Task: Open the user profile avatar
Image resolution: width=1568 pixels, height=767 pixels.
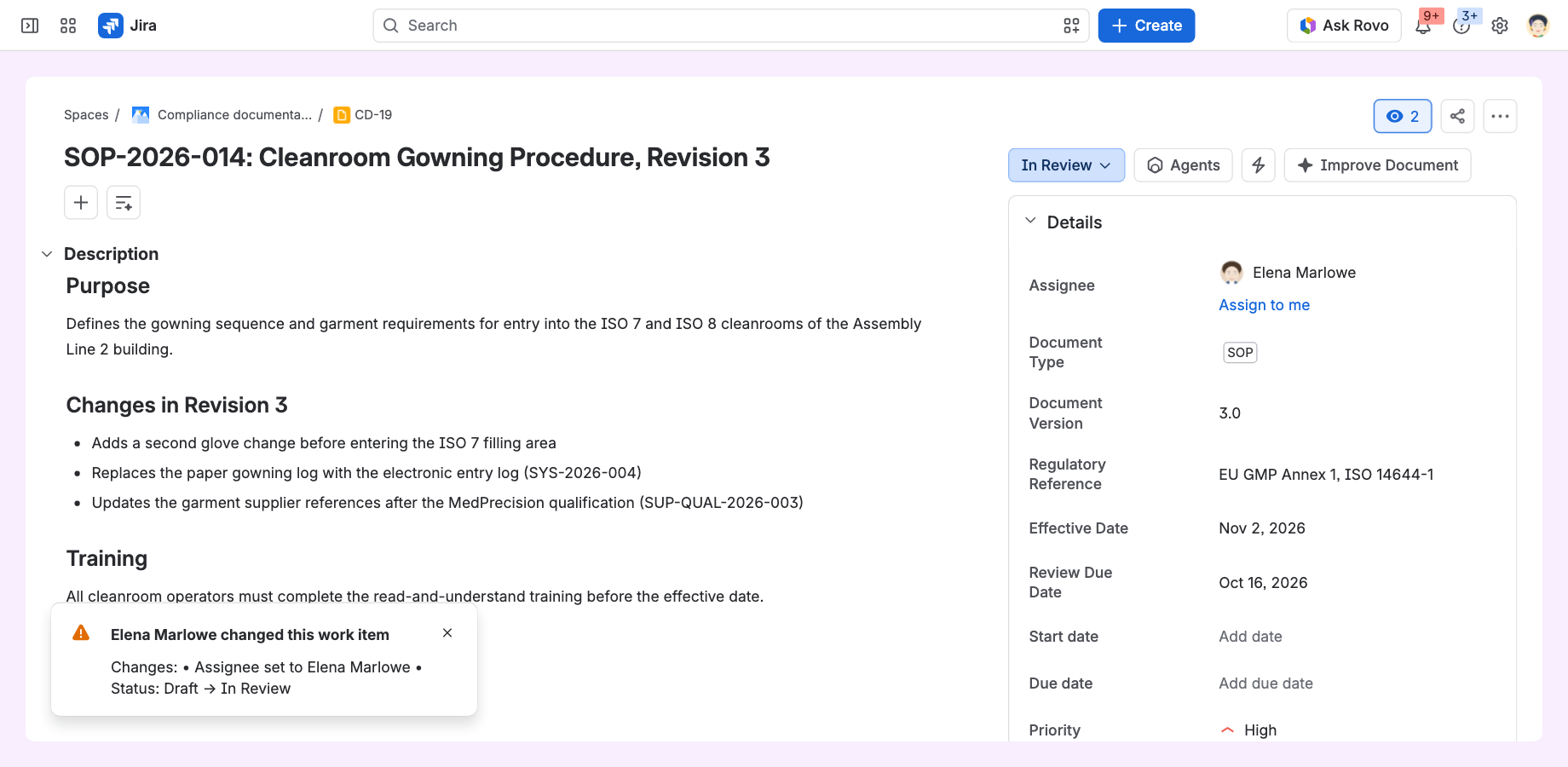Action: [x=1538, y=26]
